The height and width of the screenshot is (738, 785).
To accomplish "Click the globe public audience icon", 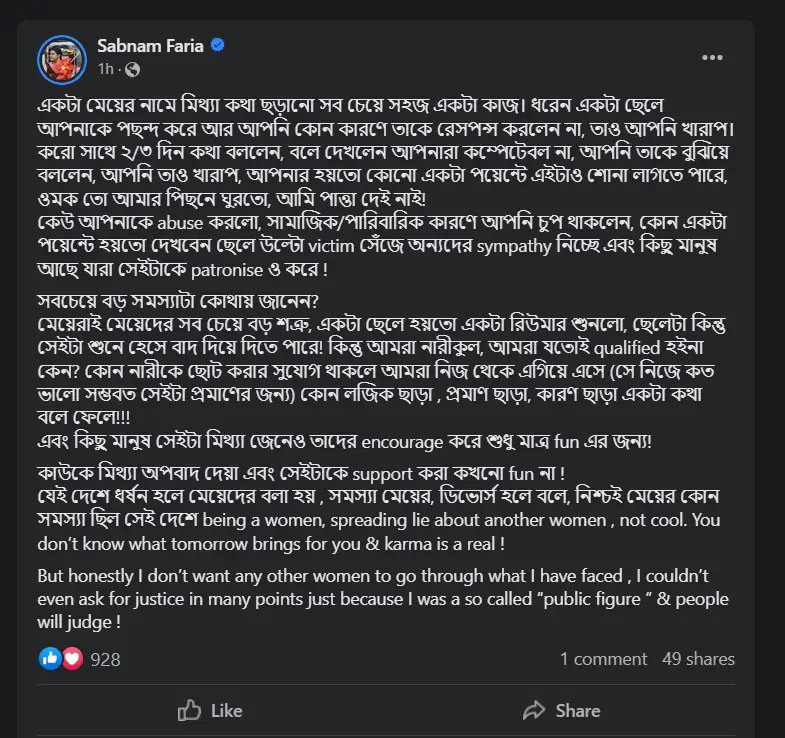I will tap(133, 69).
